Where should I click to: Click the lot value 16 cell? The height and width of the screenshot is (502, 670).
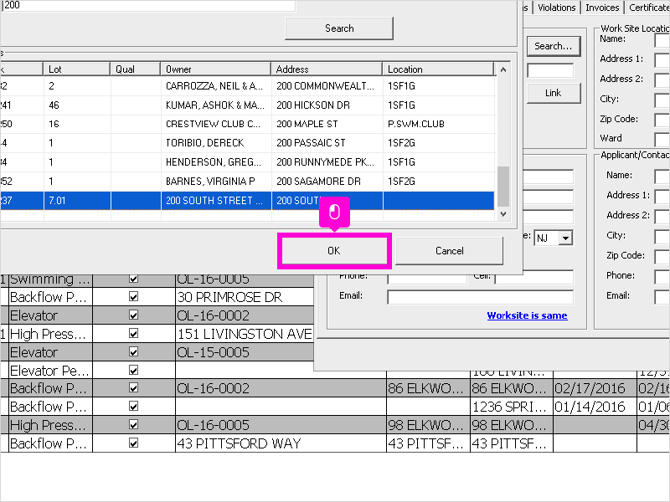pyautogui.click(x=77, y=124)
